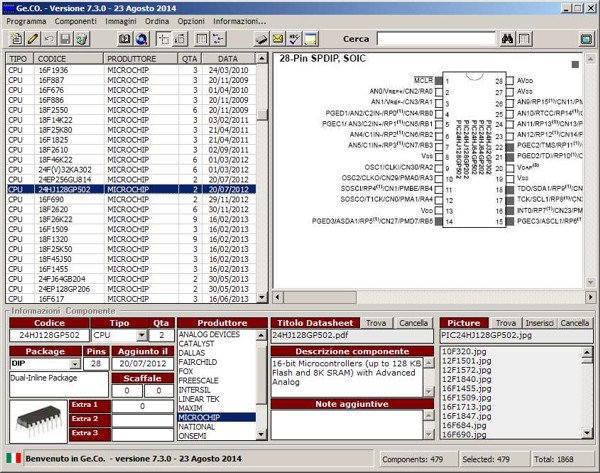
Task: Click the floppy disk save icon
Action: click(64, 38)
